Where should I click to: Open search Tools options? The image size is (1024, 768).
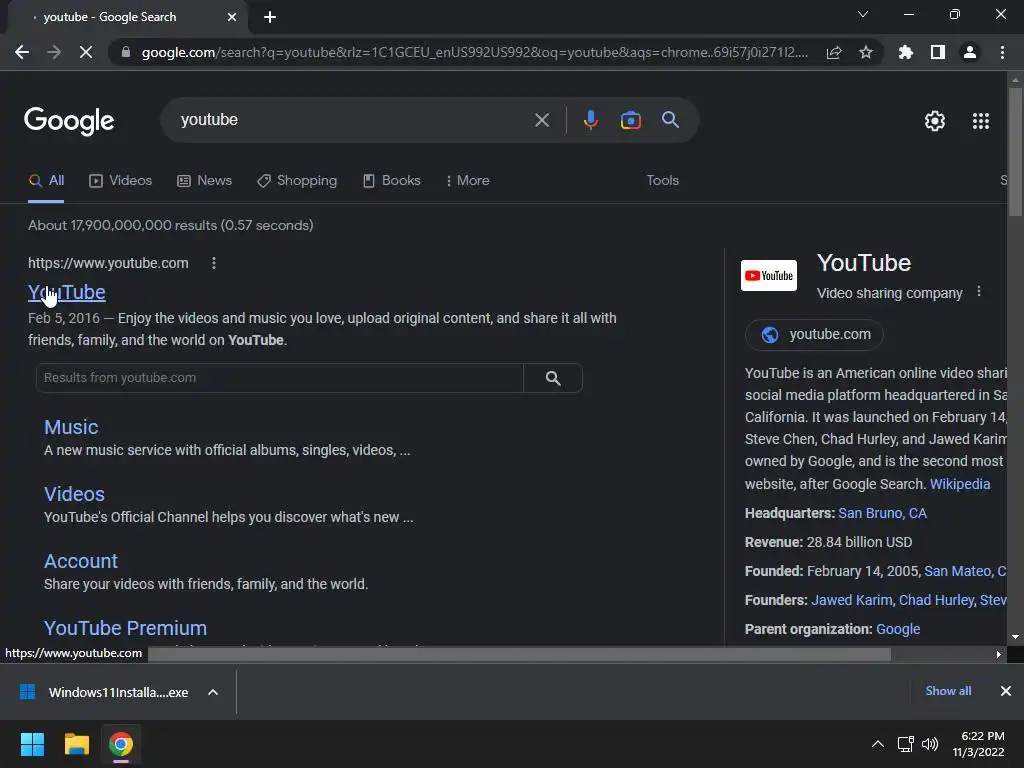(x=662, y=181)
